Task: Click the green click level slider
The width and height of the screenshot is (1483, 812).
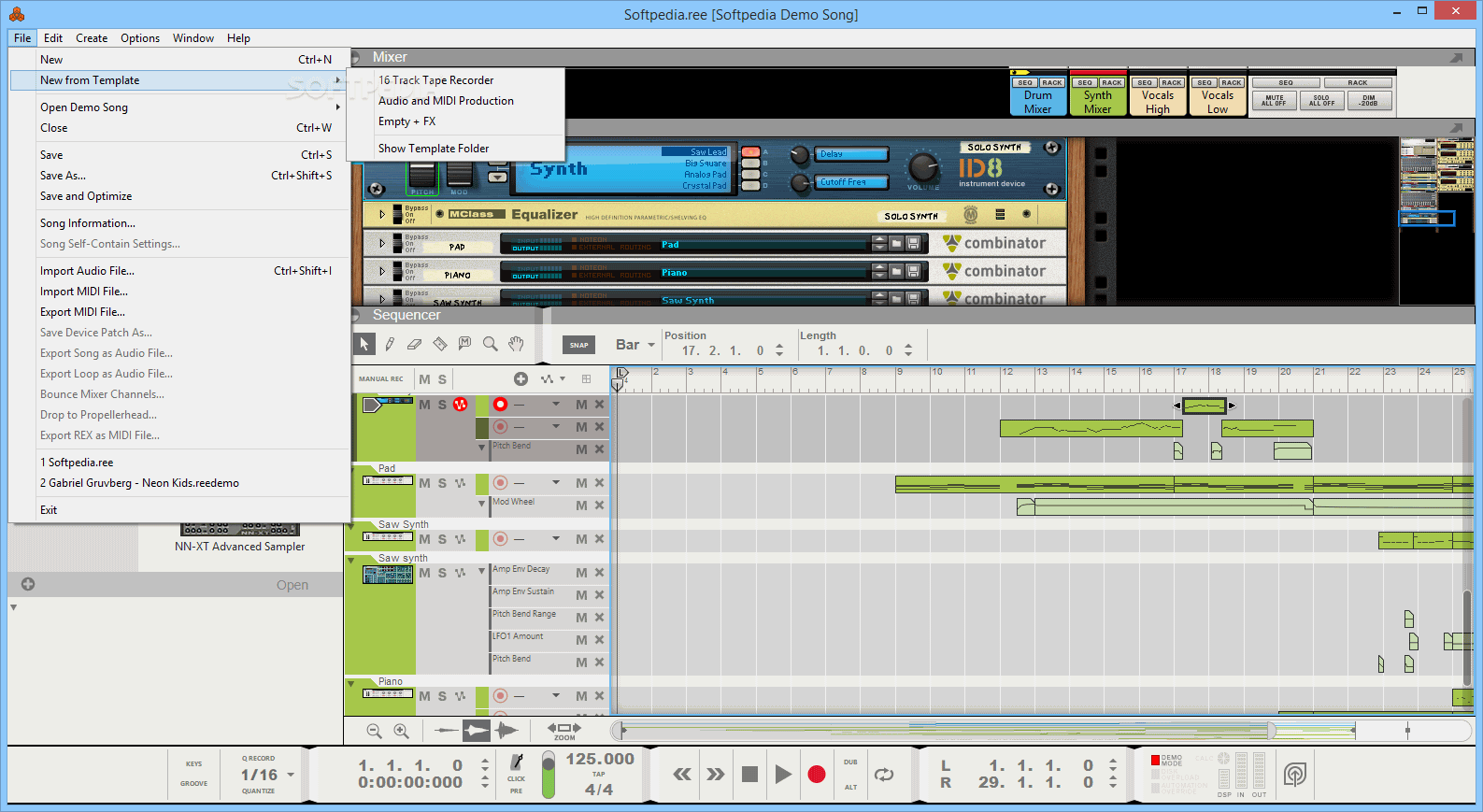Action: pyautogui.click(x=548, y=775)
